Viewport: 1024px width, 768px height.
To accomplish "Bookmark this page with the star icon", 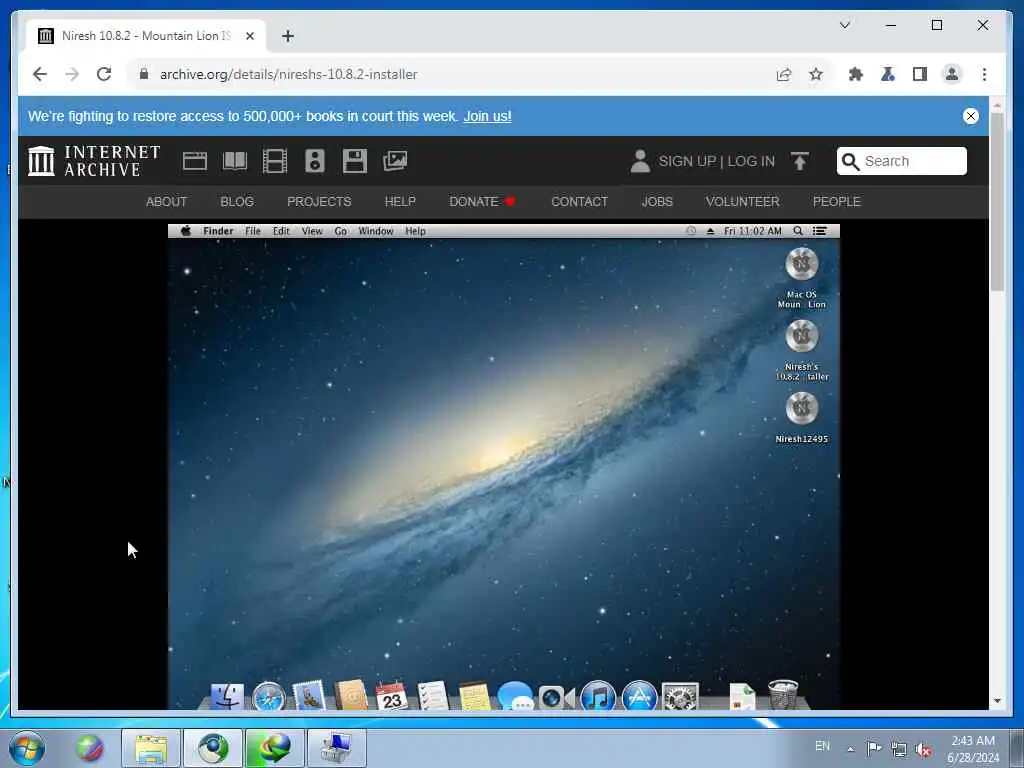I will pos(816,74).
